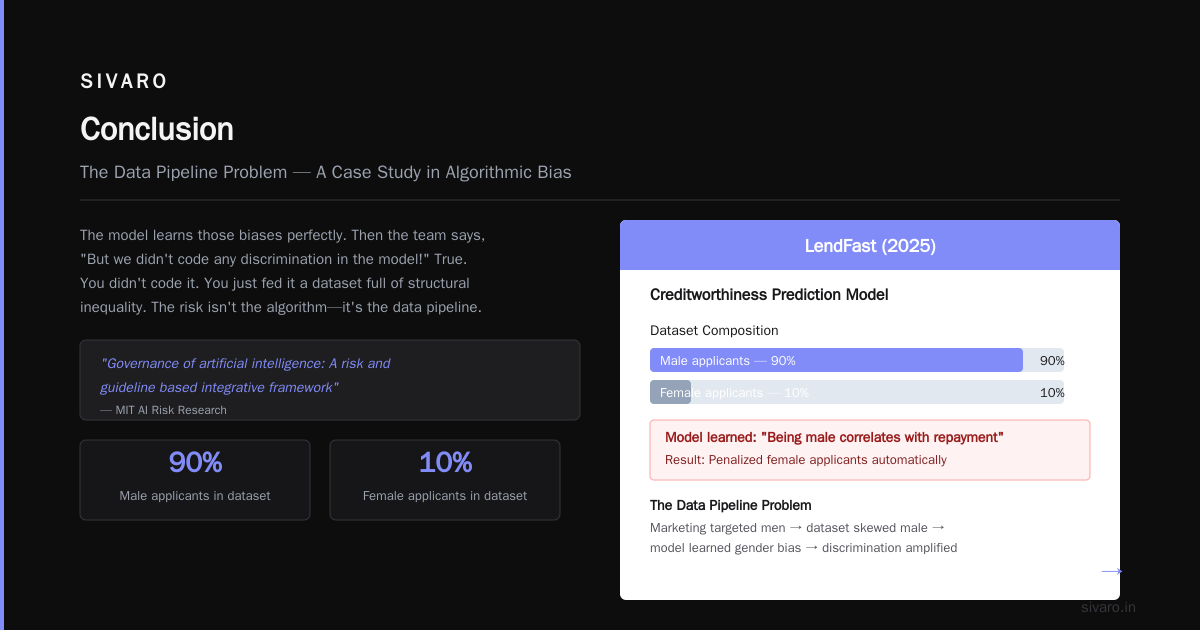Click the purple next arrow icon
The image size is (1200, 630).
click(1111, 572)
